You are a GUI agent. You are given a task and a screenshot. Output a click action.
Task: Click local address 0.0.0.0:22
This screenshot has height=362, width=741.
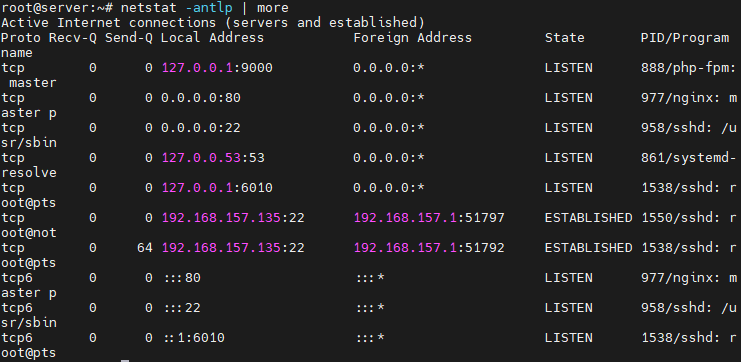click(201, 128)
